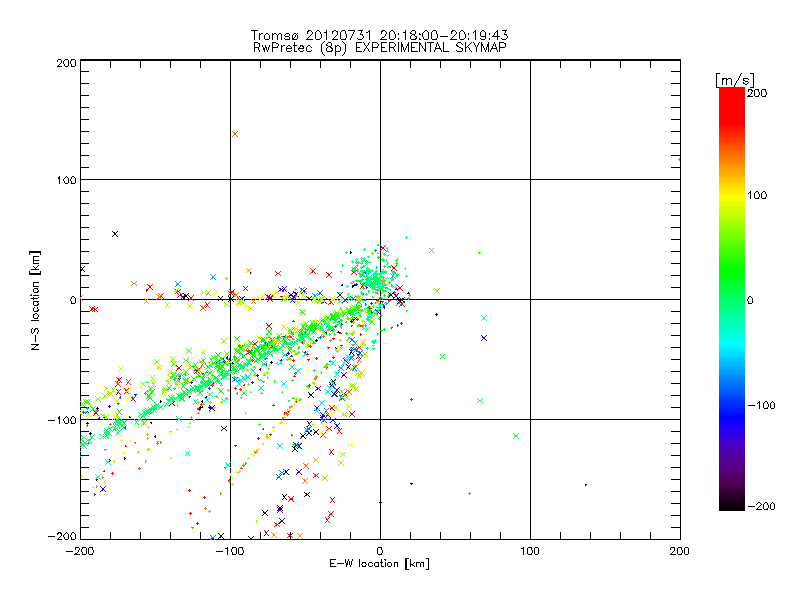This screenshot has height=600, width=800.
Task: Click the y-axis tick label 100
Action: click(x=66, y=181)
